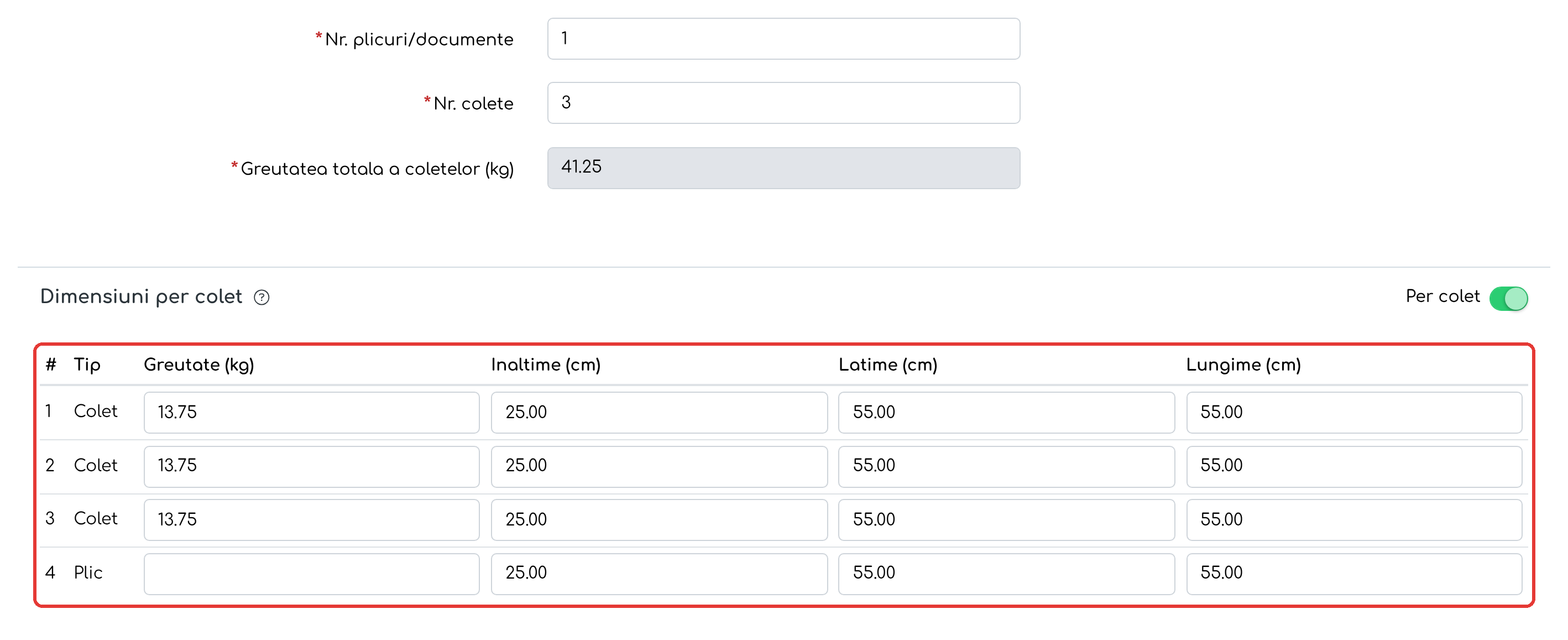Click the empty Greutate field for Plic
This screenshot has width=1568, height=640.
tap(312, 574)
